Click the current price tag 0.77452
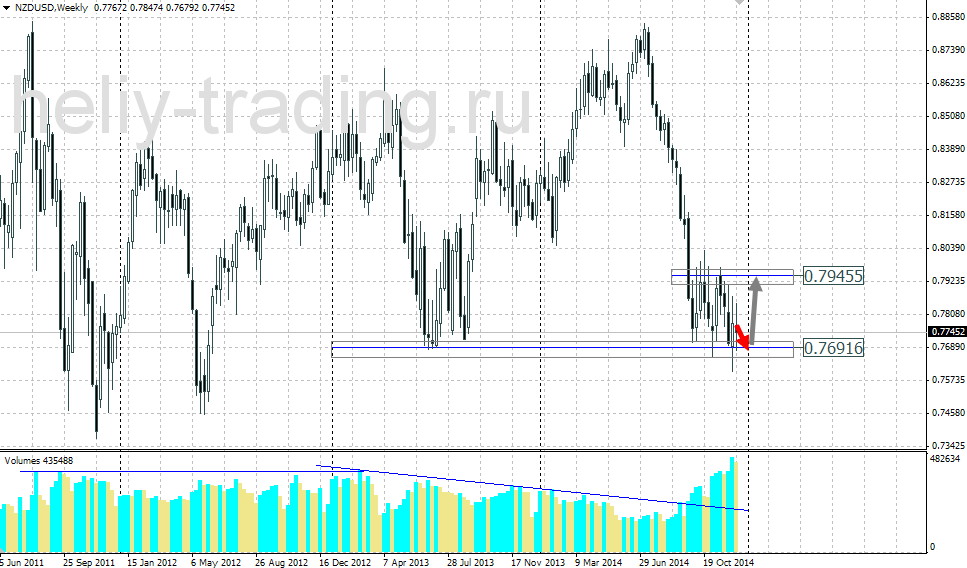The height and width of the screenshot is (568, 967). coord(947,332)
